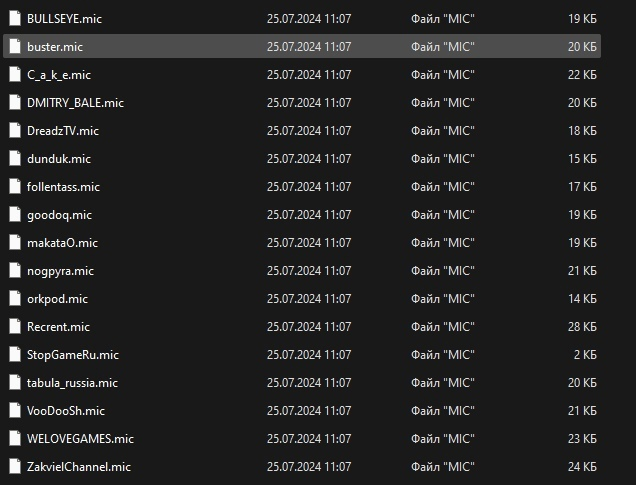Image resolution: width=636 pixels, height=485 pixels.
Task: Select the follentass.mic file icon
Action: click(15, 186)
